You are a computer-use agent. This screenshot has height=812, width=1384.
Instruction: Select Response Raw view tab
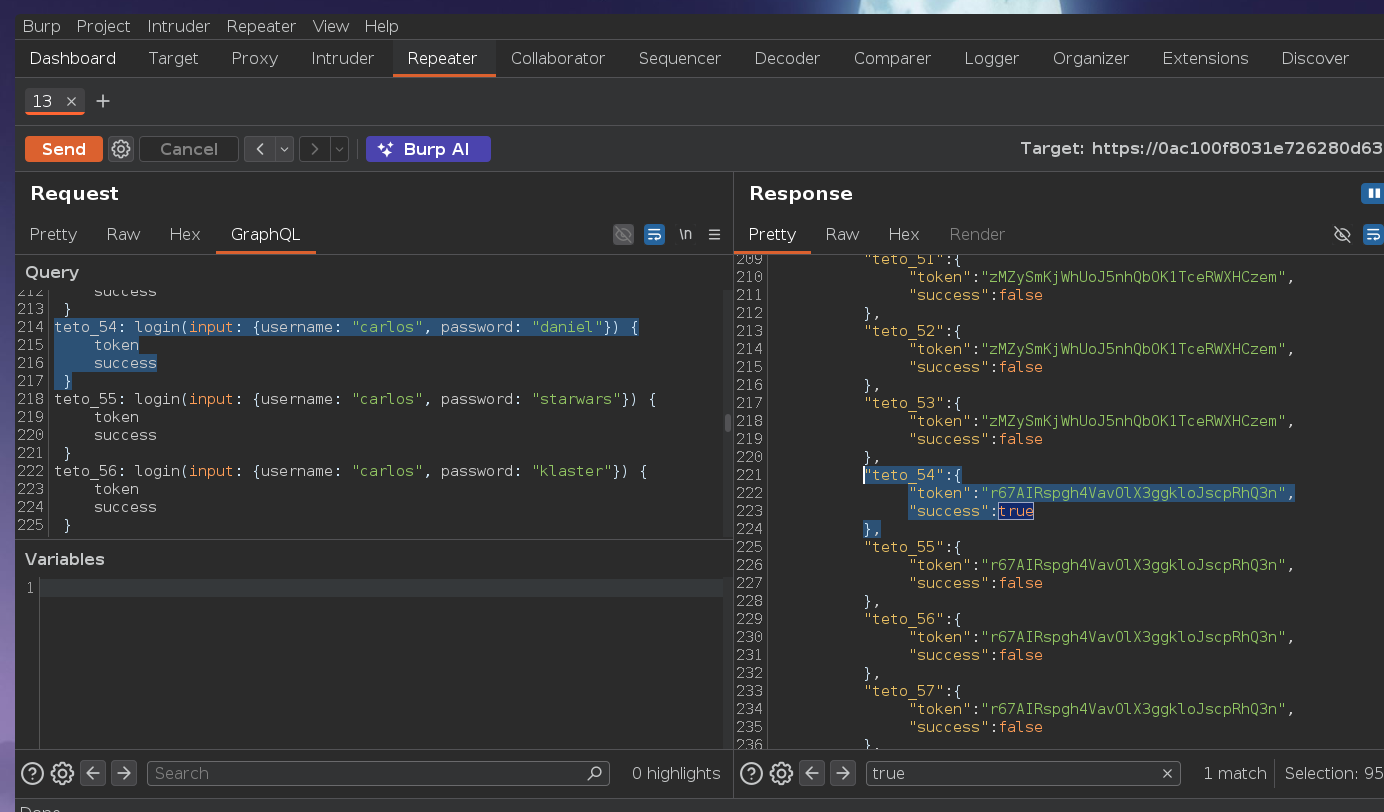tap(842, 234)
